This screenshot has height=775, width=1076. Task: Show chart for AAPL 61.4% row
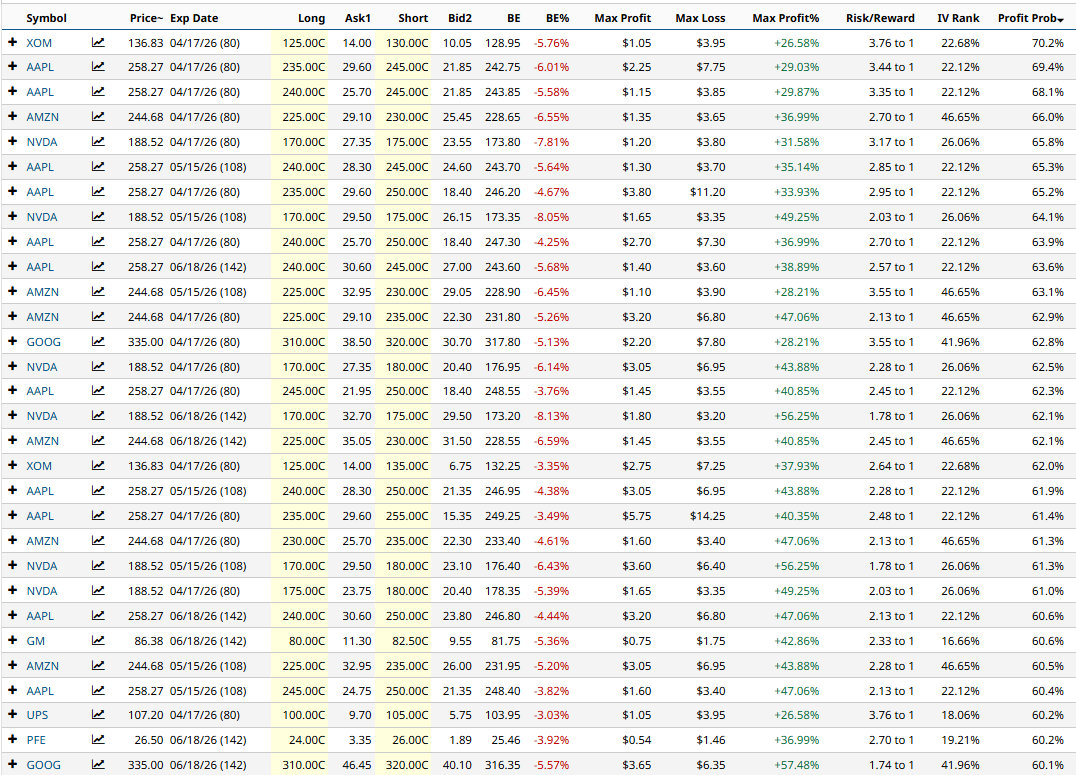point(98,516)
